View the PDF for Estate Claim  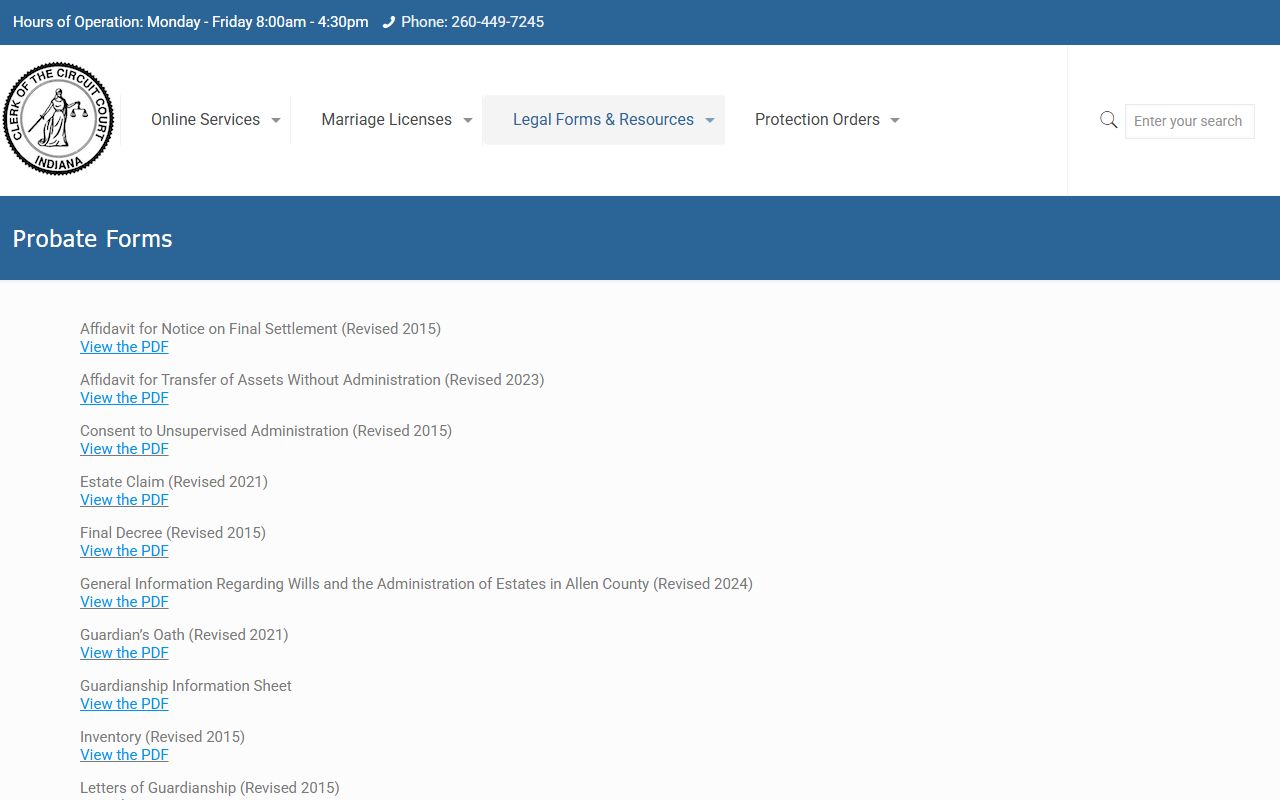point(124,500)
